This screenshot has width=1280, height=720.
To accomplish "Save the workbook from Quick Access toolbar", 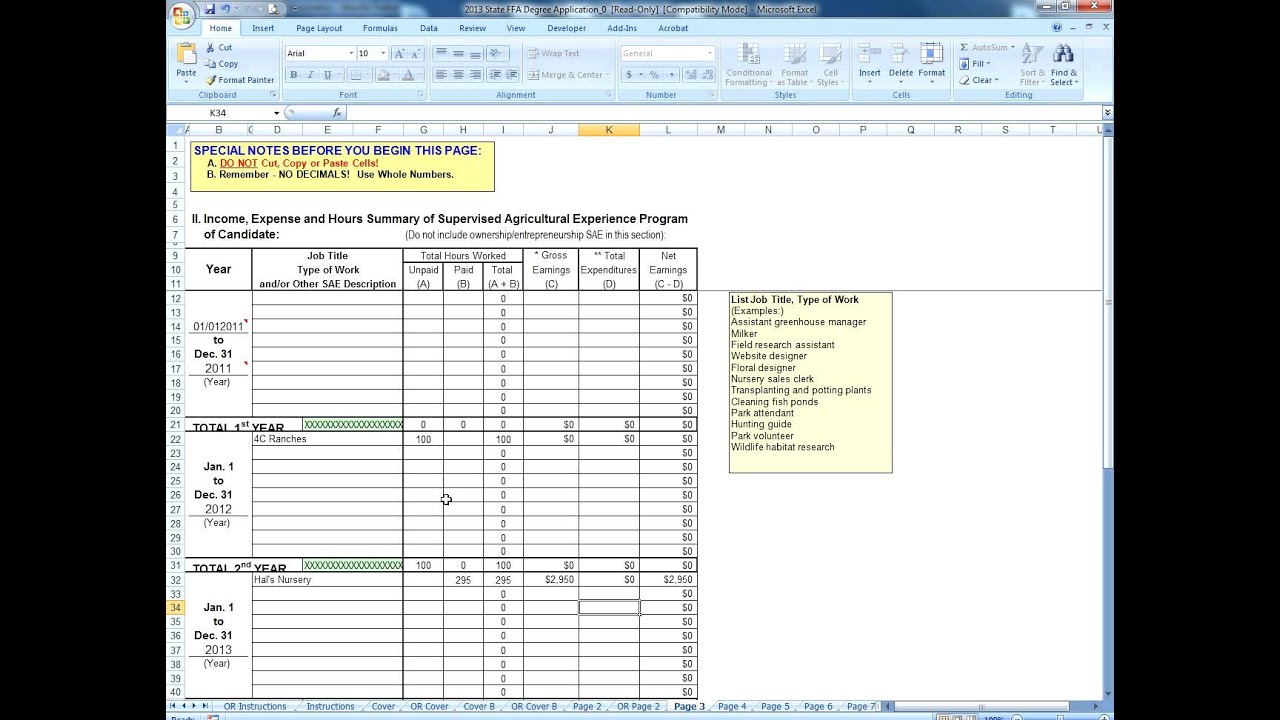I will (210, 9).
